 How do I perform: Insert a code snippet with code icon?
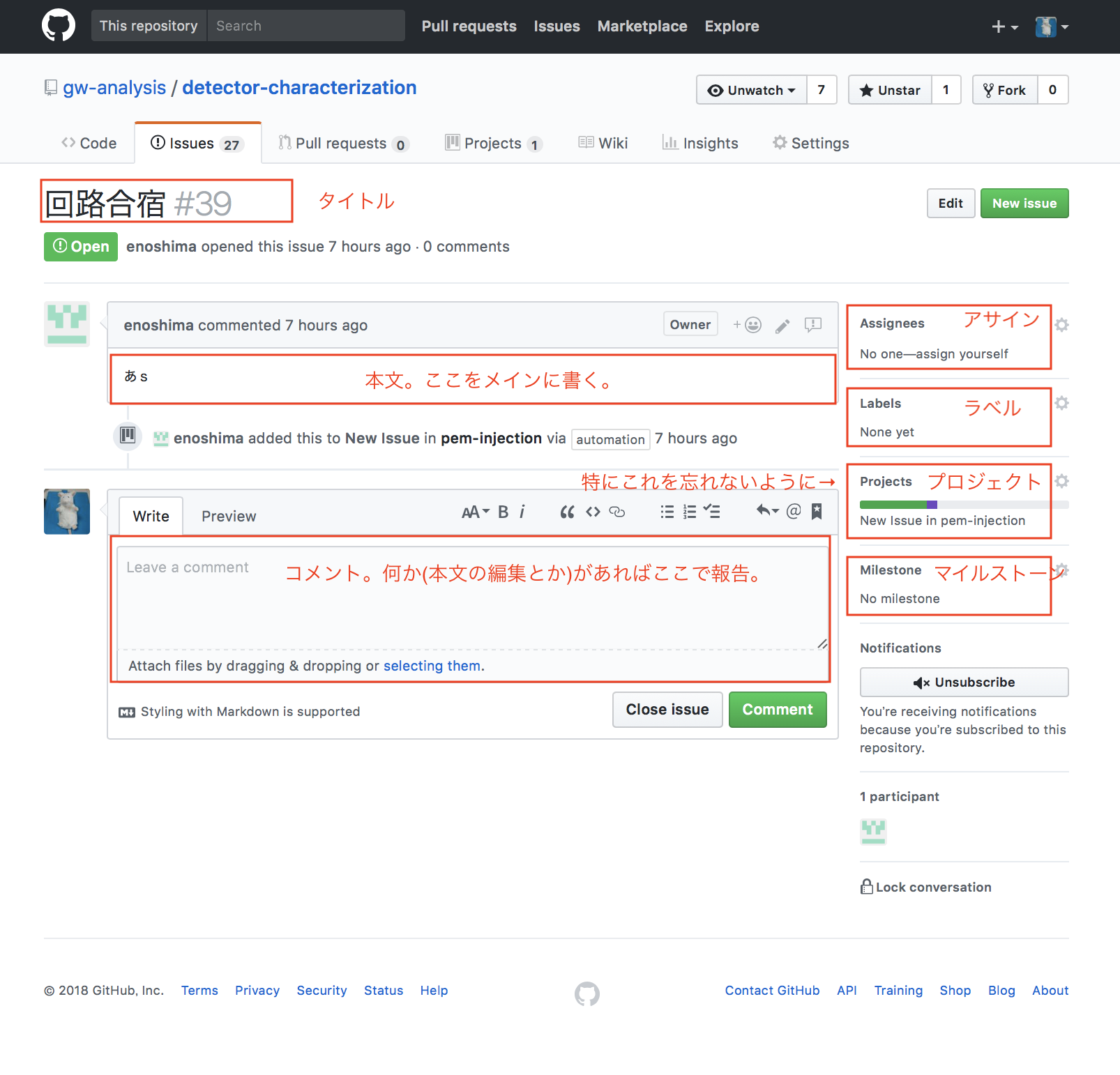click(x=593, y=512)
